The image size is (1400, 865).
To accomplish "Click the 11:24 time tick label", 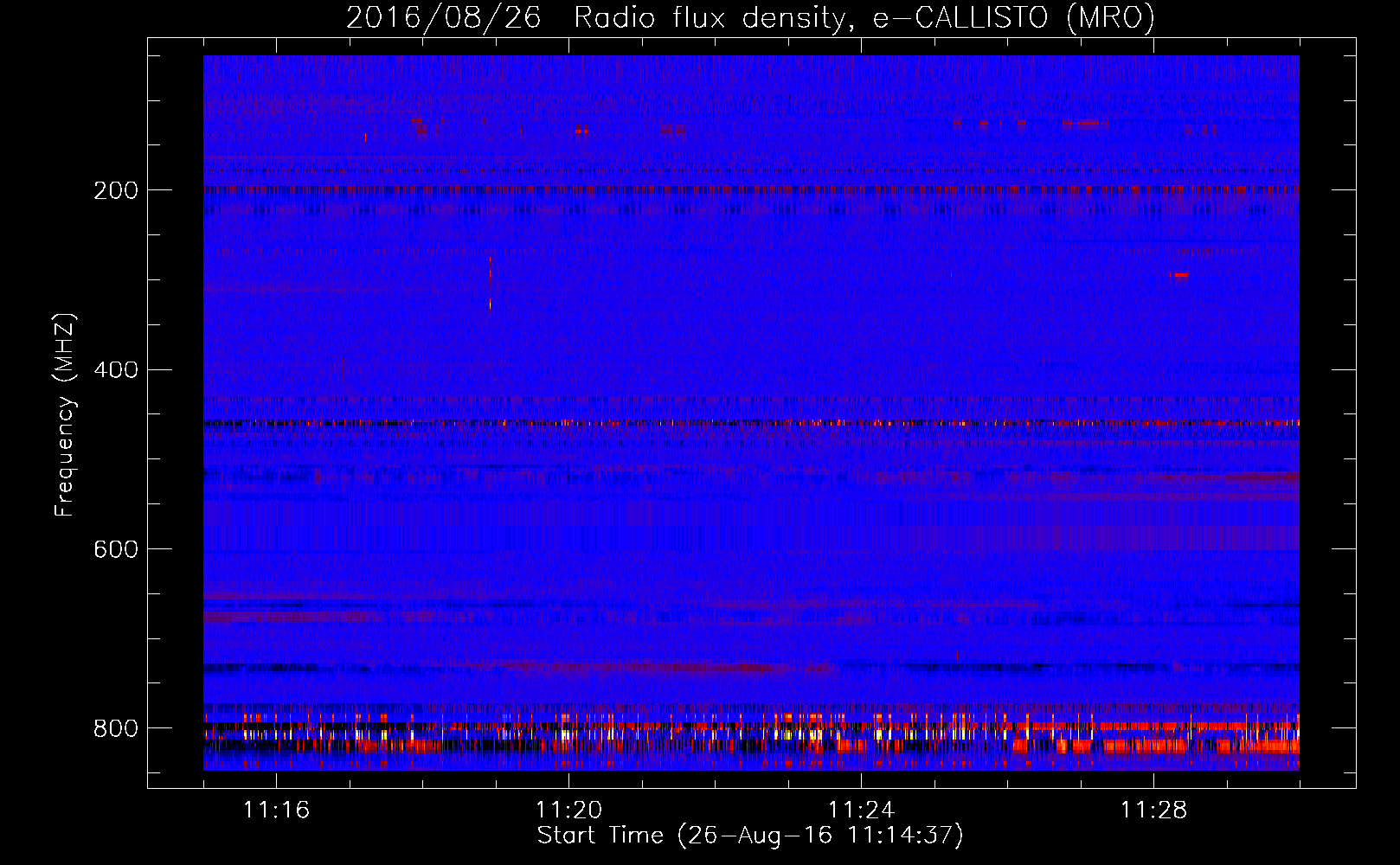I will [861, 810].
